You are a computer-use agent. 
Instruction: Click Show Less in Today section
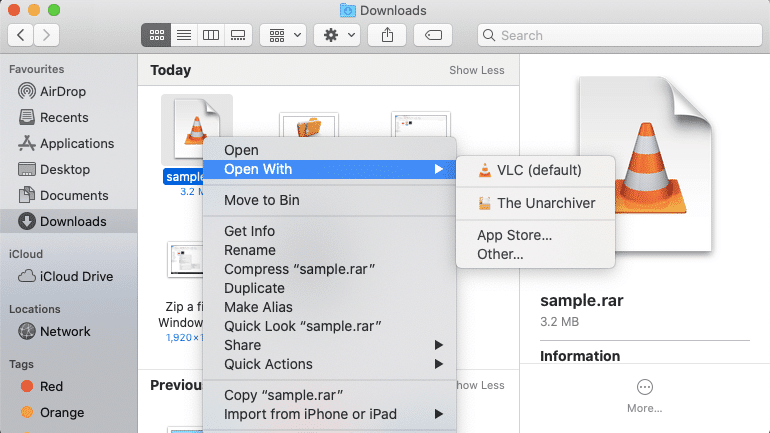[x=477, y=71]
